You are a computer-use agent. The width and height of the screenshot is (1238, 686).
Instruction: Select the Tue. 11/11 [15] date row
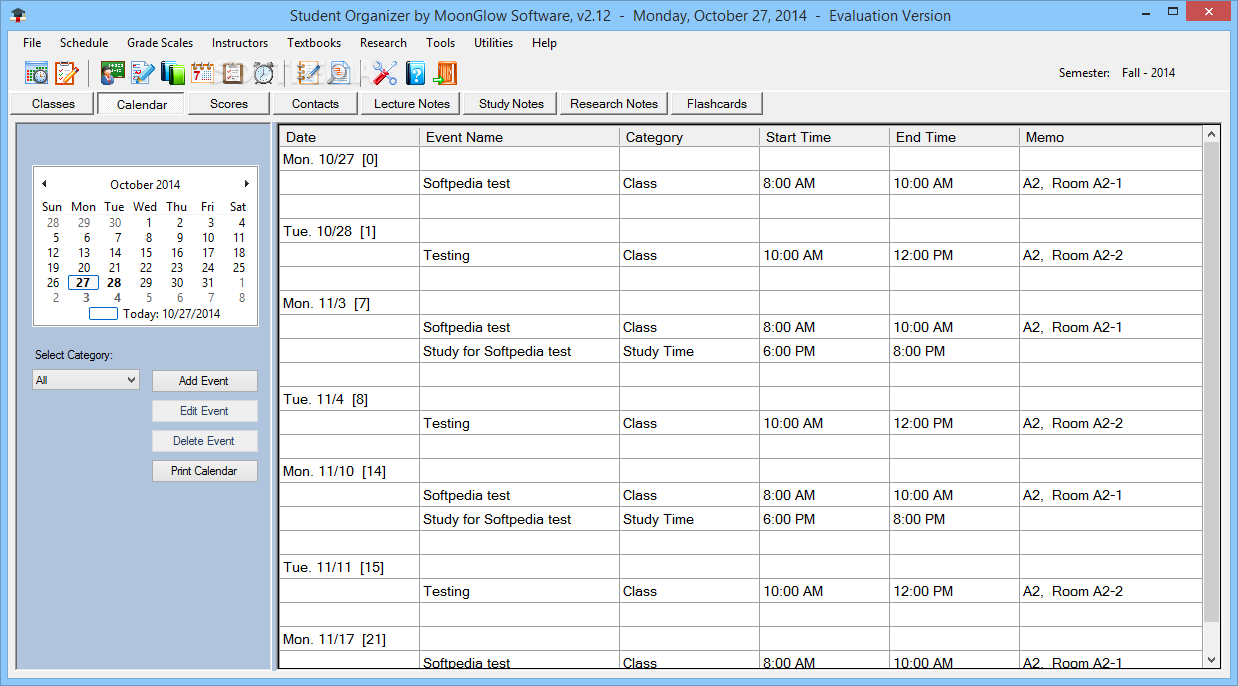740,567
